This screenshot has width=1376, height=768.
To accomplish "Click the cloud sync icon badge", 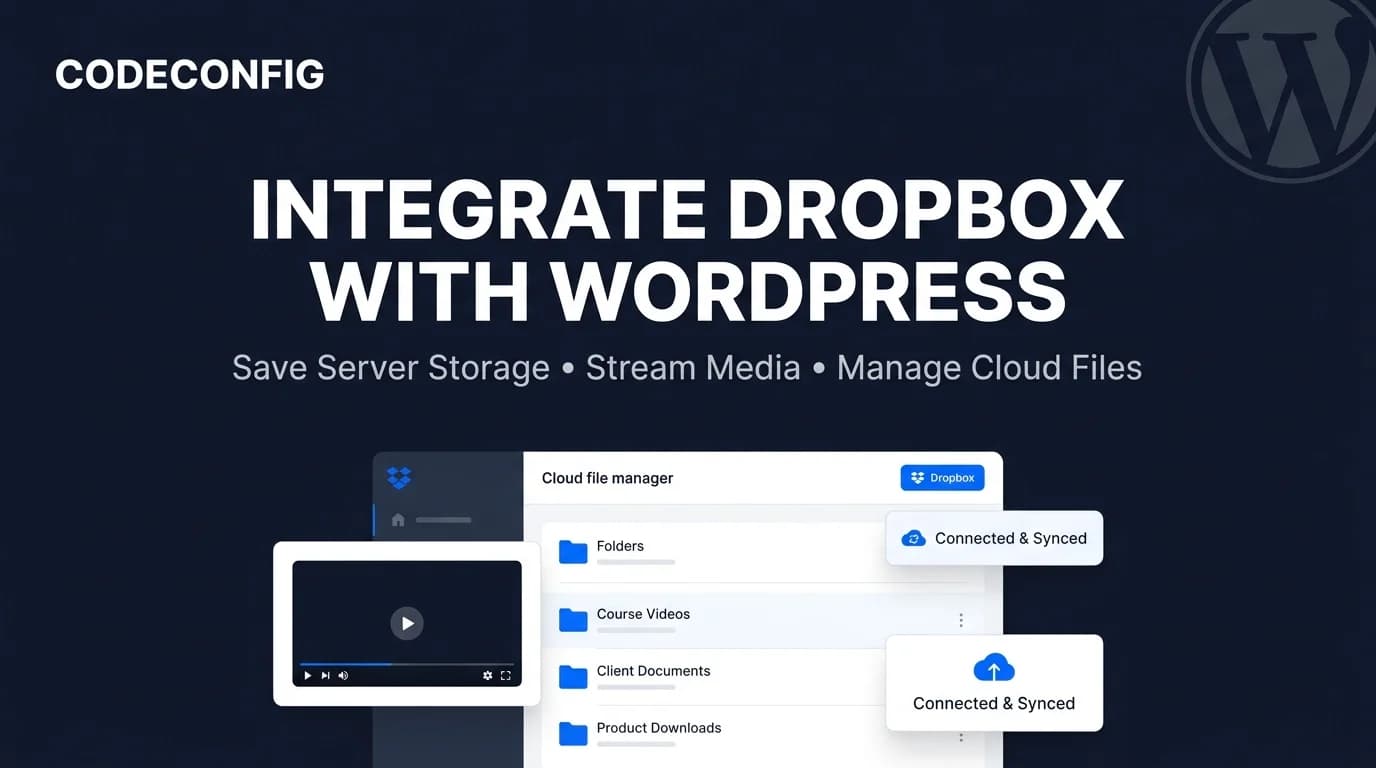I will click(x=914, y=538).
